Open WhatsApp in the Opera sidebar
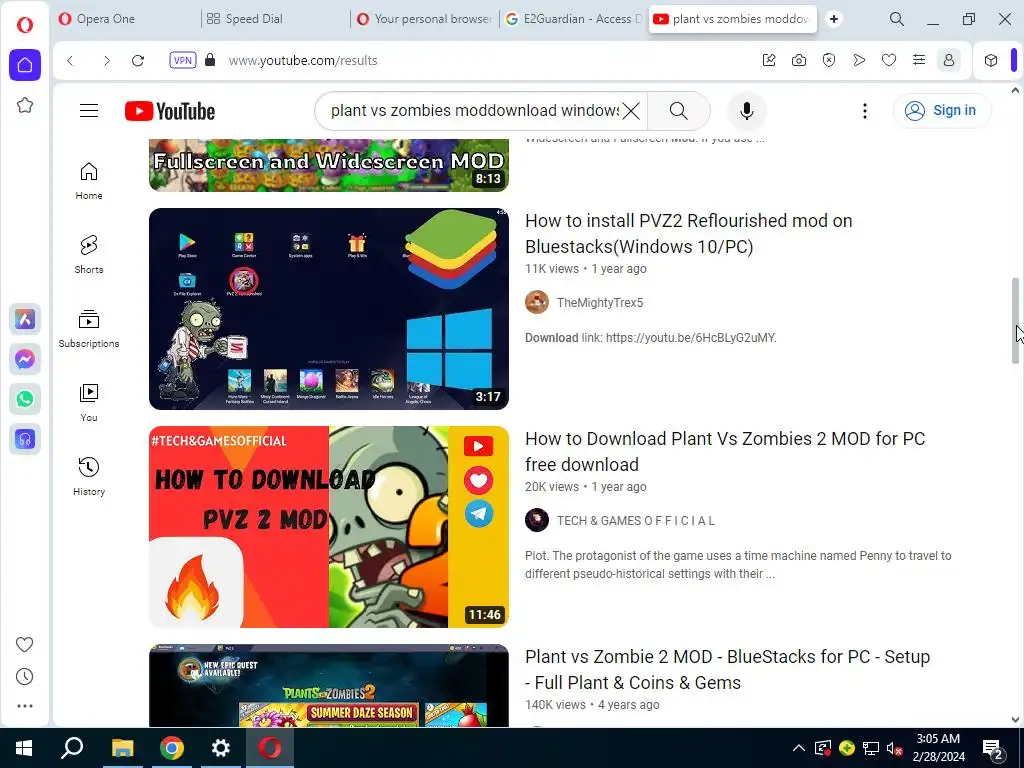Image resolution: width=1024 pixels, height=768 pixels. [x=25, y=399]
